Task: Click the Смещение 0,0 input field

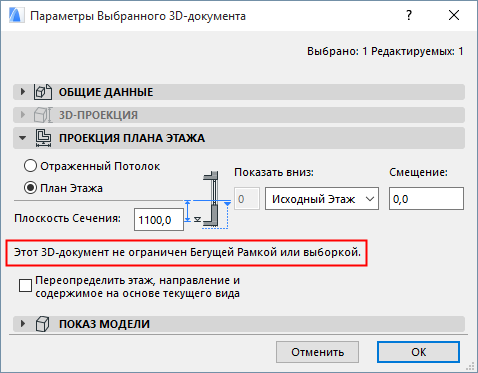Action: (426, 199)
